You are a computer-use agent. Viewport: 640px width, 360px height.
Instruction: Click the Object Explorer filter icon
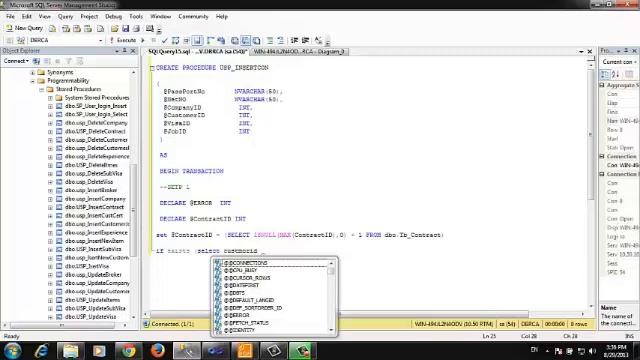pyautogui.click(x=69, y=61)
